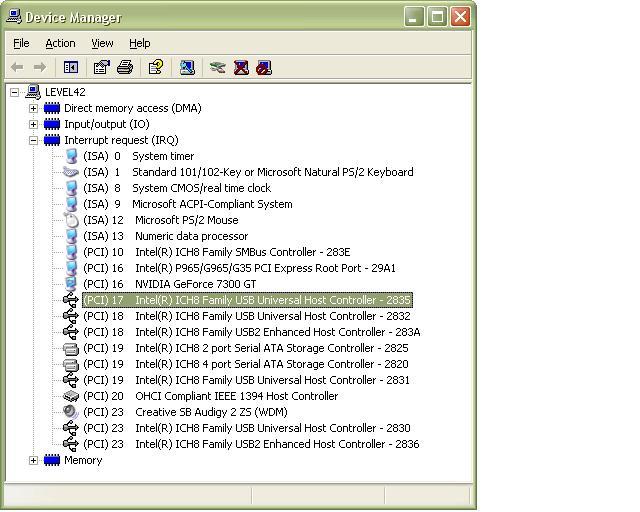Click the Update Driver toolbar icon
This screenshot has width=640, height=512.
[217, 67]
